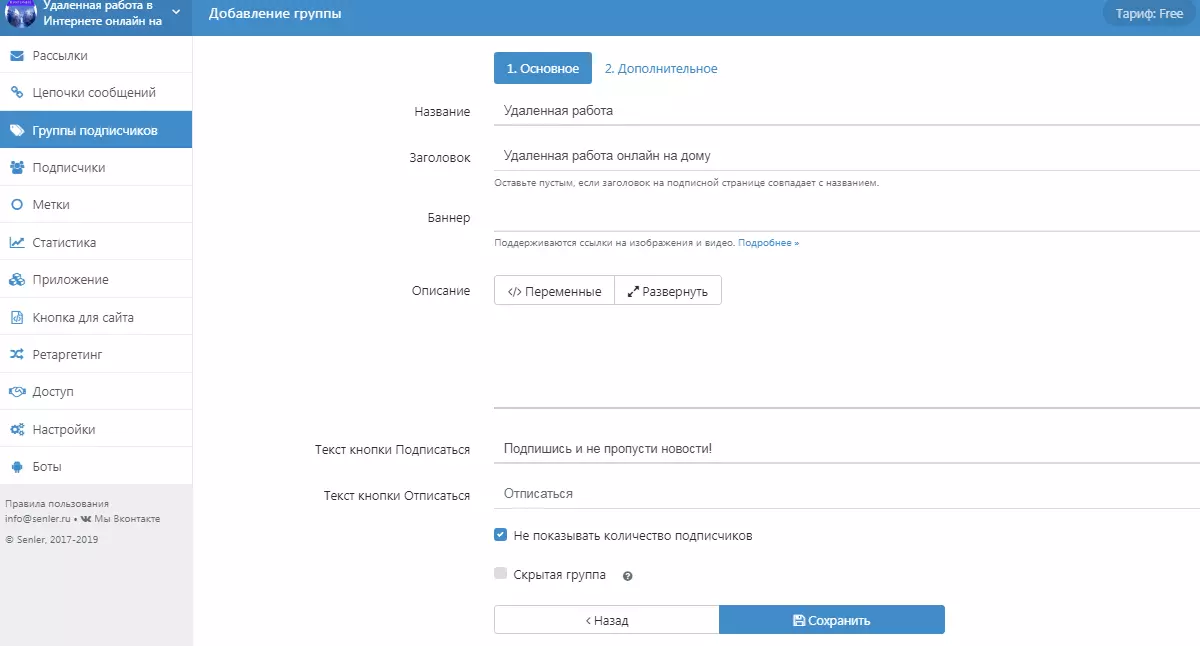This screenshot has height=646, width=1200.
Task: Click inside the Описание text area
Action: pyautogui.click(x=847, y=357)
